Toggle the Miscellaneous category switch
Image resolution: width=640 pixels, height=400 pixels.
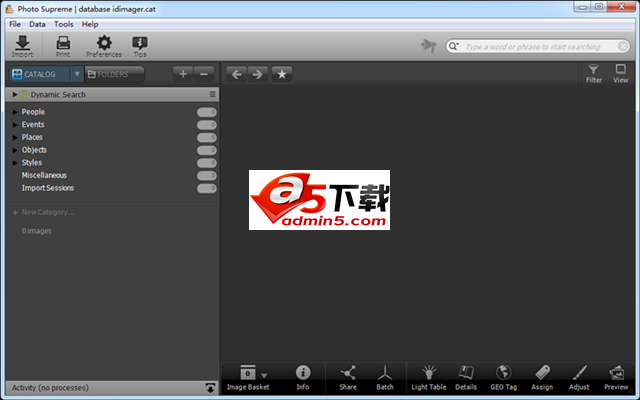tap(207, 176)
